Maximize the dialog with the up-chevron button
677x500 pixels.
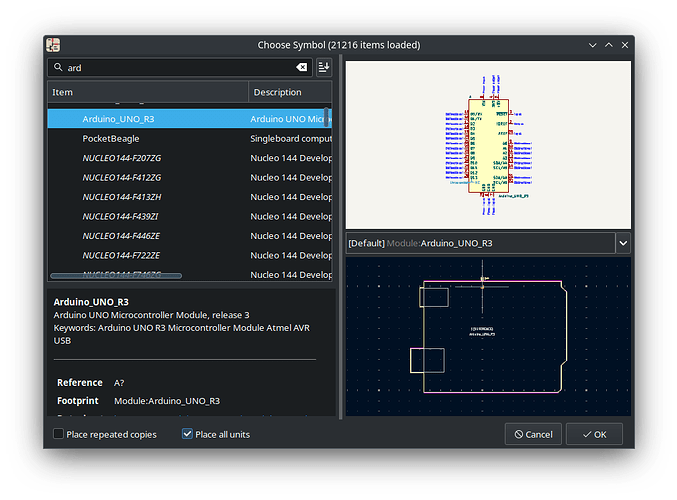point(609,45)
